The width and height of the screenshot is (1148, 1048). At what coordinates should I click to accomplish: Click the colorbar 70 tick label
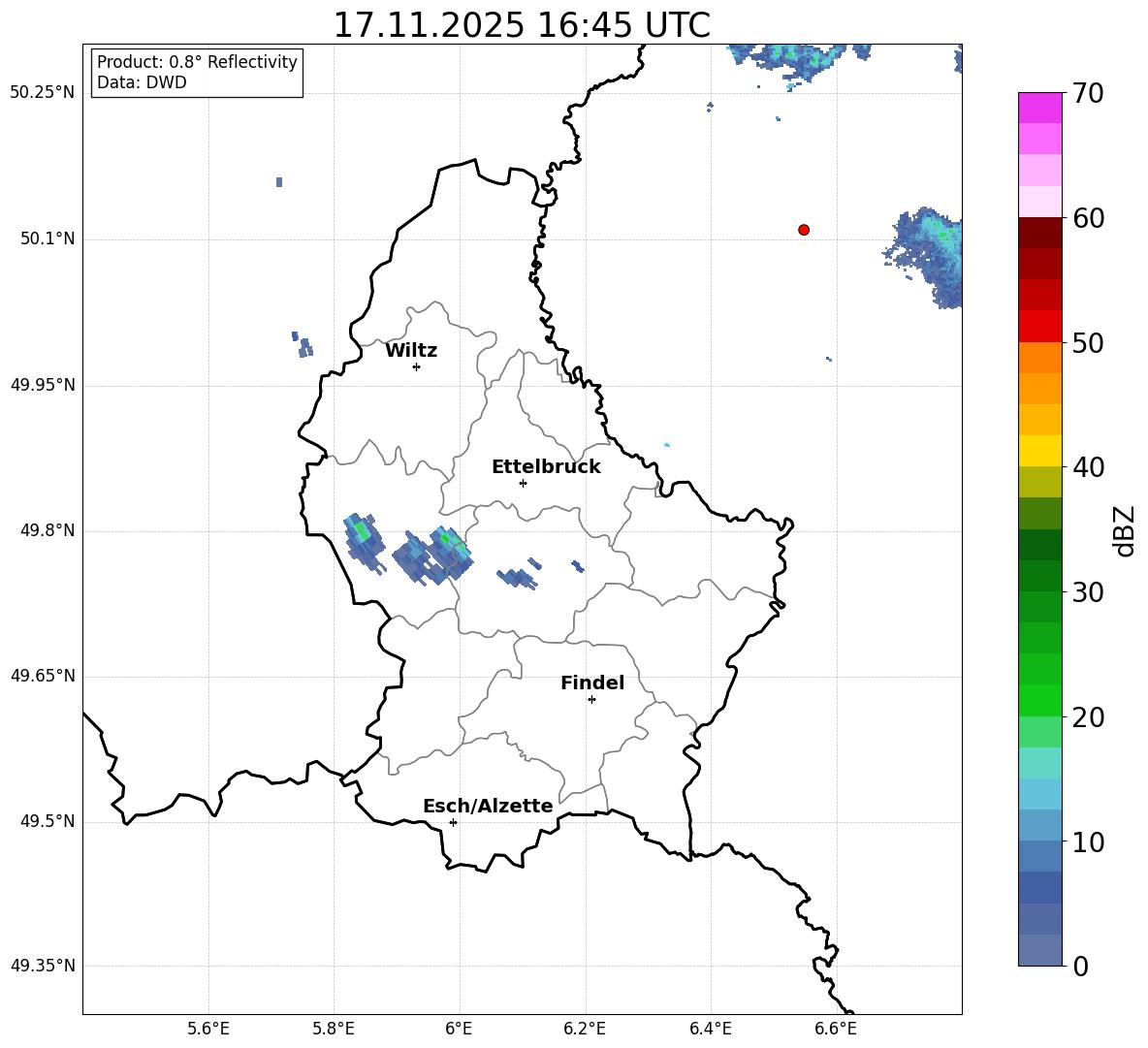click(x=1089, y=93)
